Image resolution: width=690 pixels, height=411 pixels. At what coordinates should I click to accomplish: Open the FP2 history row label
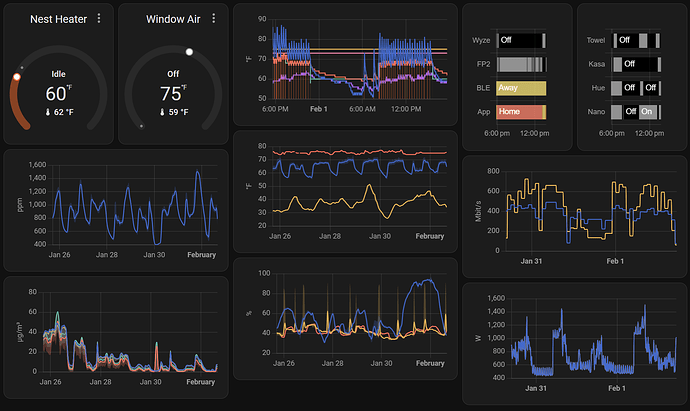[483, 64]
